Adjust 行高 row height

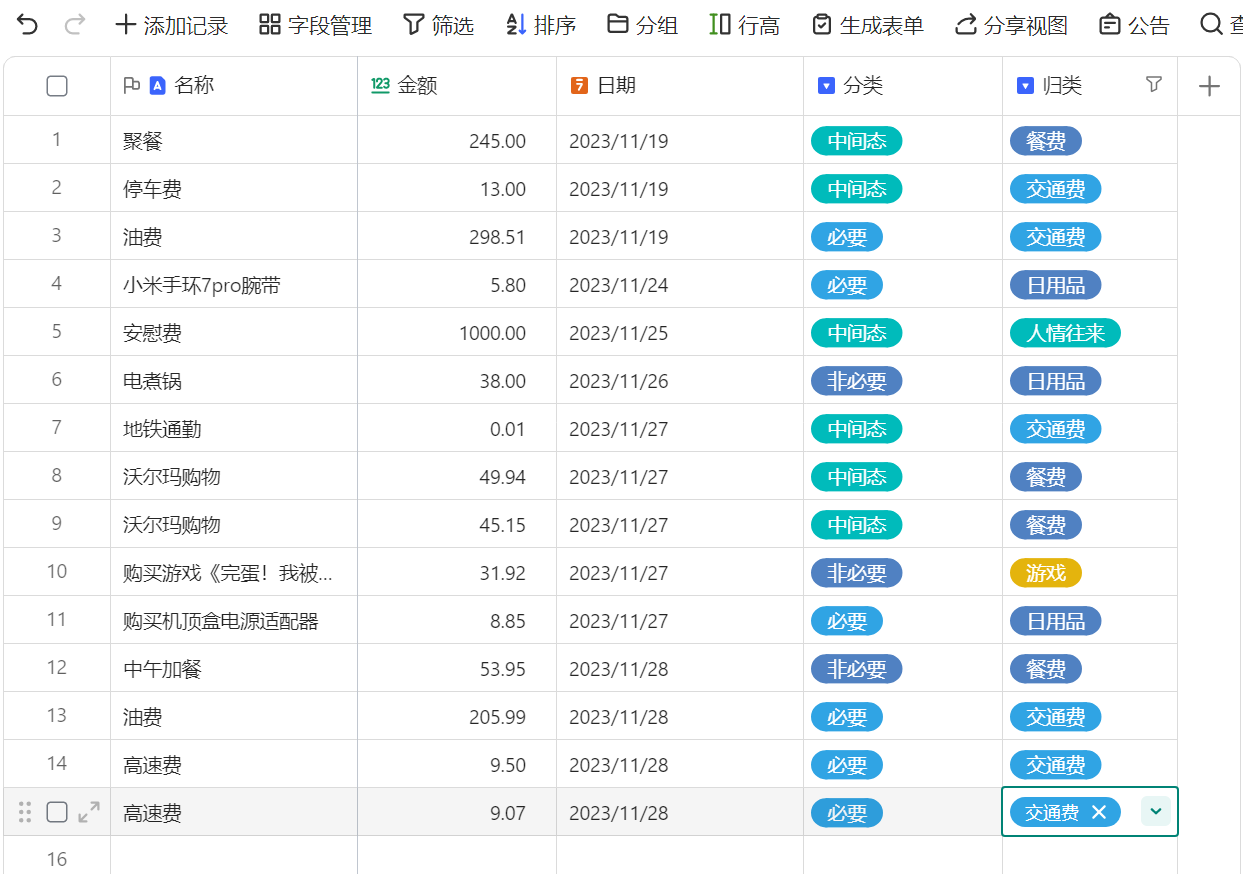(x=744, y=25)
